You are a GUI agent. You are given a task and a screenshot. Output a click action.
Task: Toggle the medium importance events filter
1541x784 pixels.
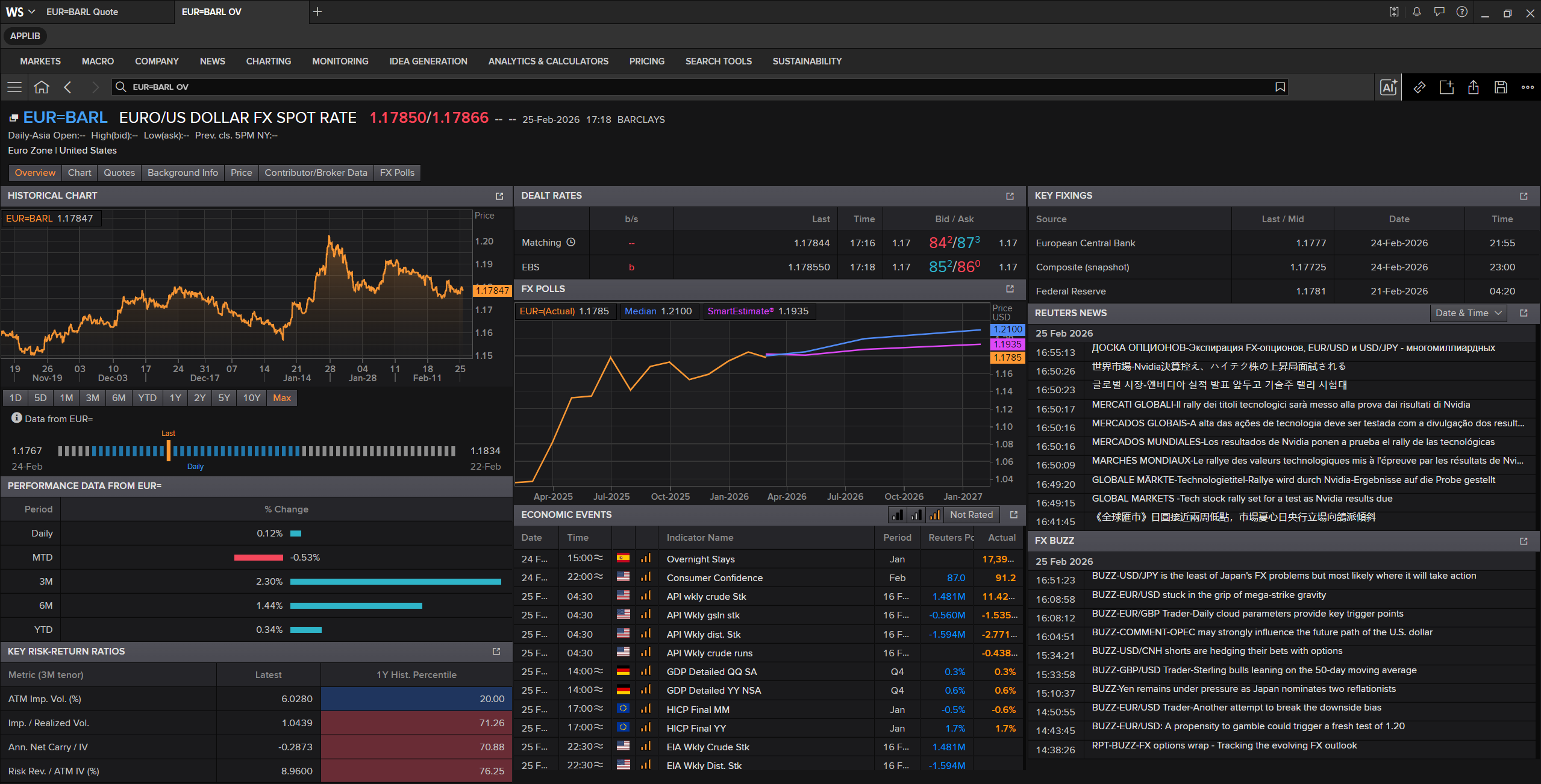click(x=916, y=515)
